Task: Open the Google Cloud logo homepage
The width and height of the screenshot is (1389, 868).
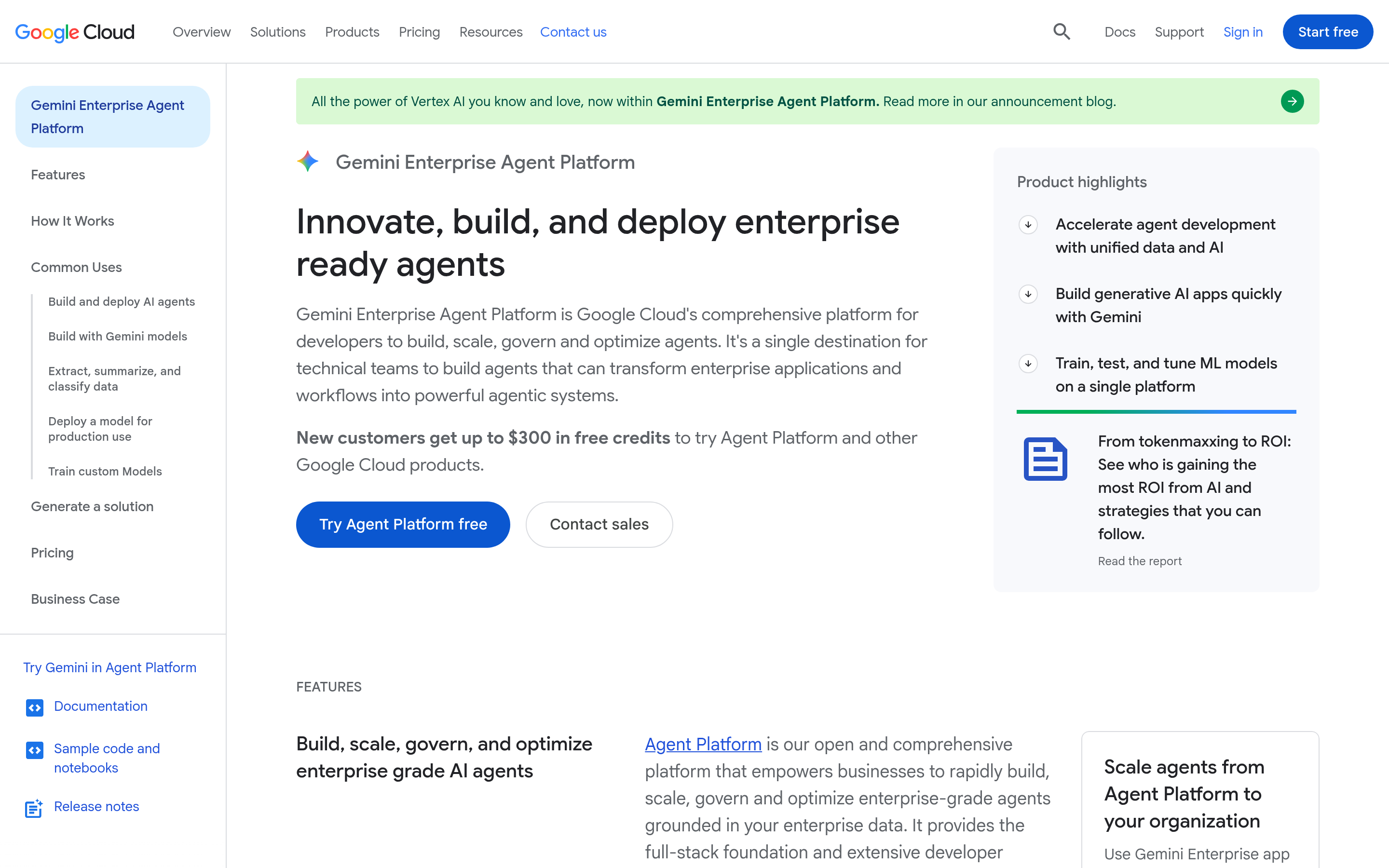Action: pos(75,32)
